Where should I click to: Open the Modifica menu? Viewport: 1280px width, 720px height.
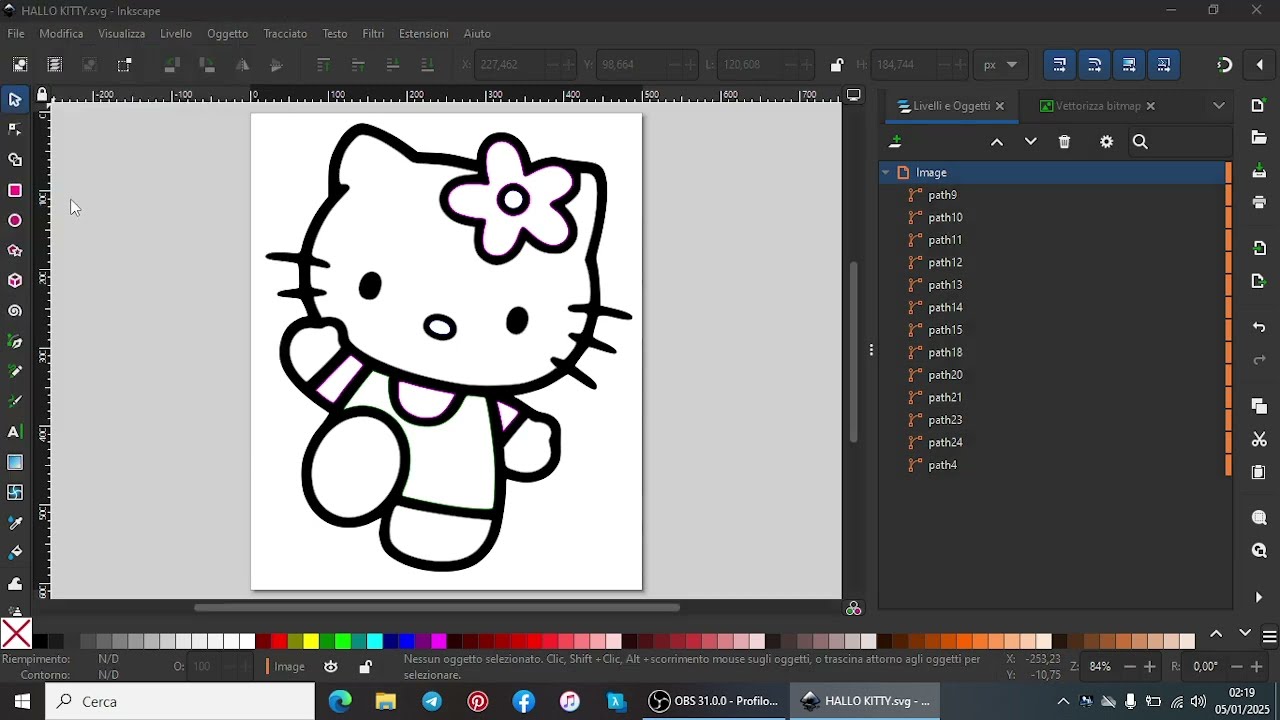tap(61, 34)
